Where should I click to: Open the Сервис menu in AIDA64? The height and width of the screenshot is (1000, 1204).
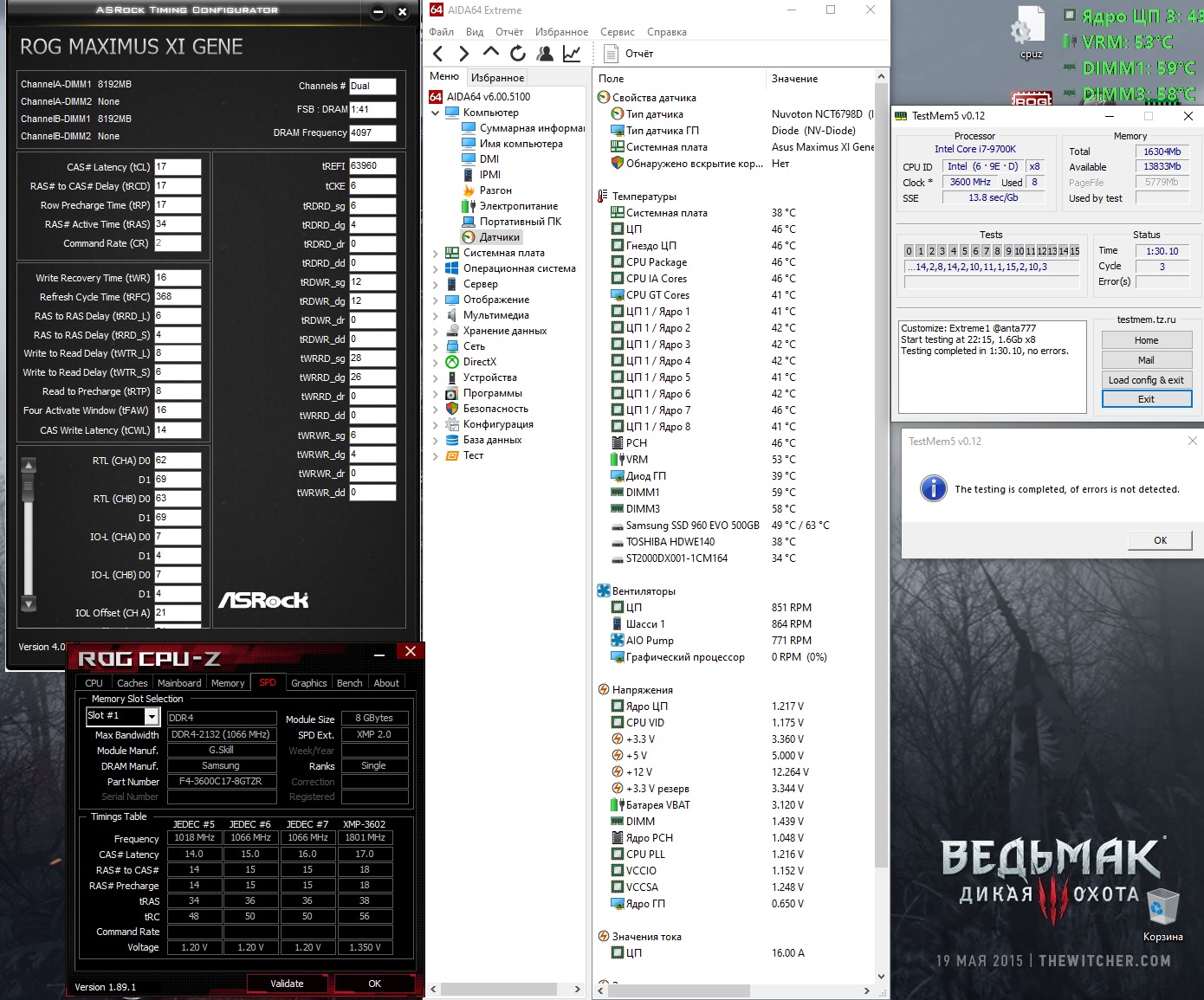pos(618,32)
